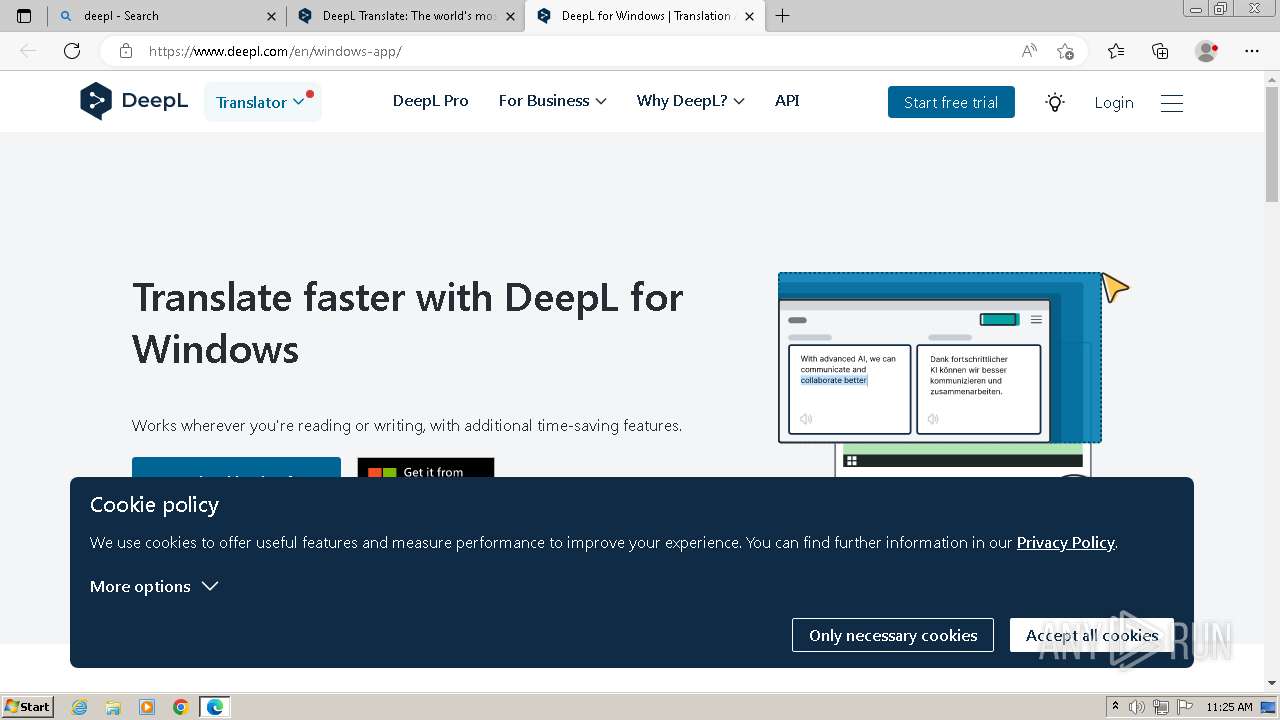Screen dimensions: 1280x720
Task: Open Edge Settings and more menu
Action: click(x=1252, y=51)
